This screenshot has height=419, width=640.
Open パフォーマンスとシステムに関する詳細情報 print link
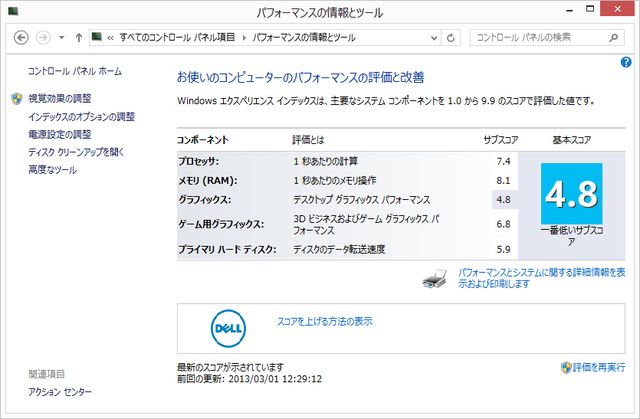click(x=541, y=278)
